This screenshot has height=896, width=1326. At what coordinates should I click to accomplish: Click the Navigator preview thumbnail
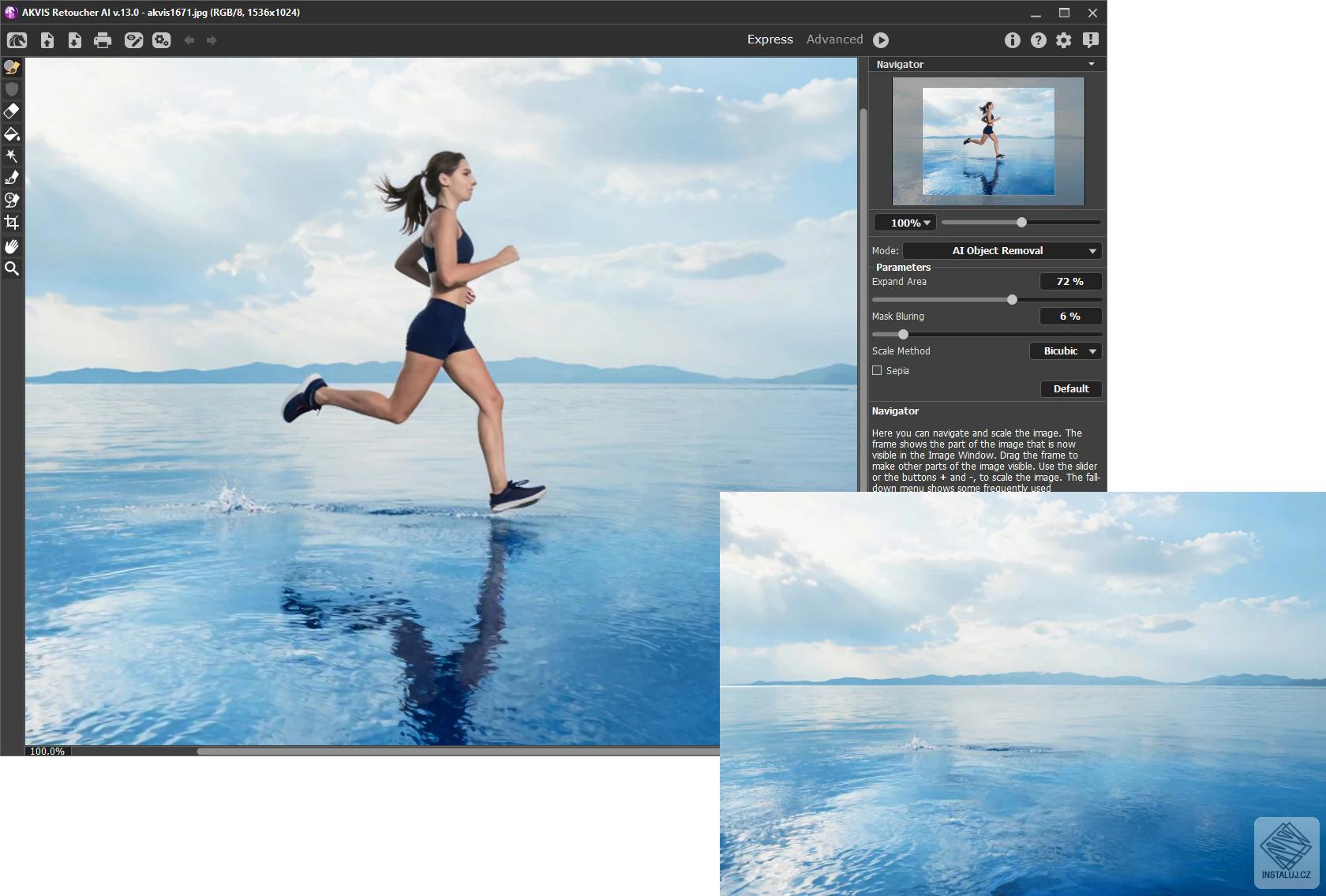[988, 141]
